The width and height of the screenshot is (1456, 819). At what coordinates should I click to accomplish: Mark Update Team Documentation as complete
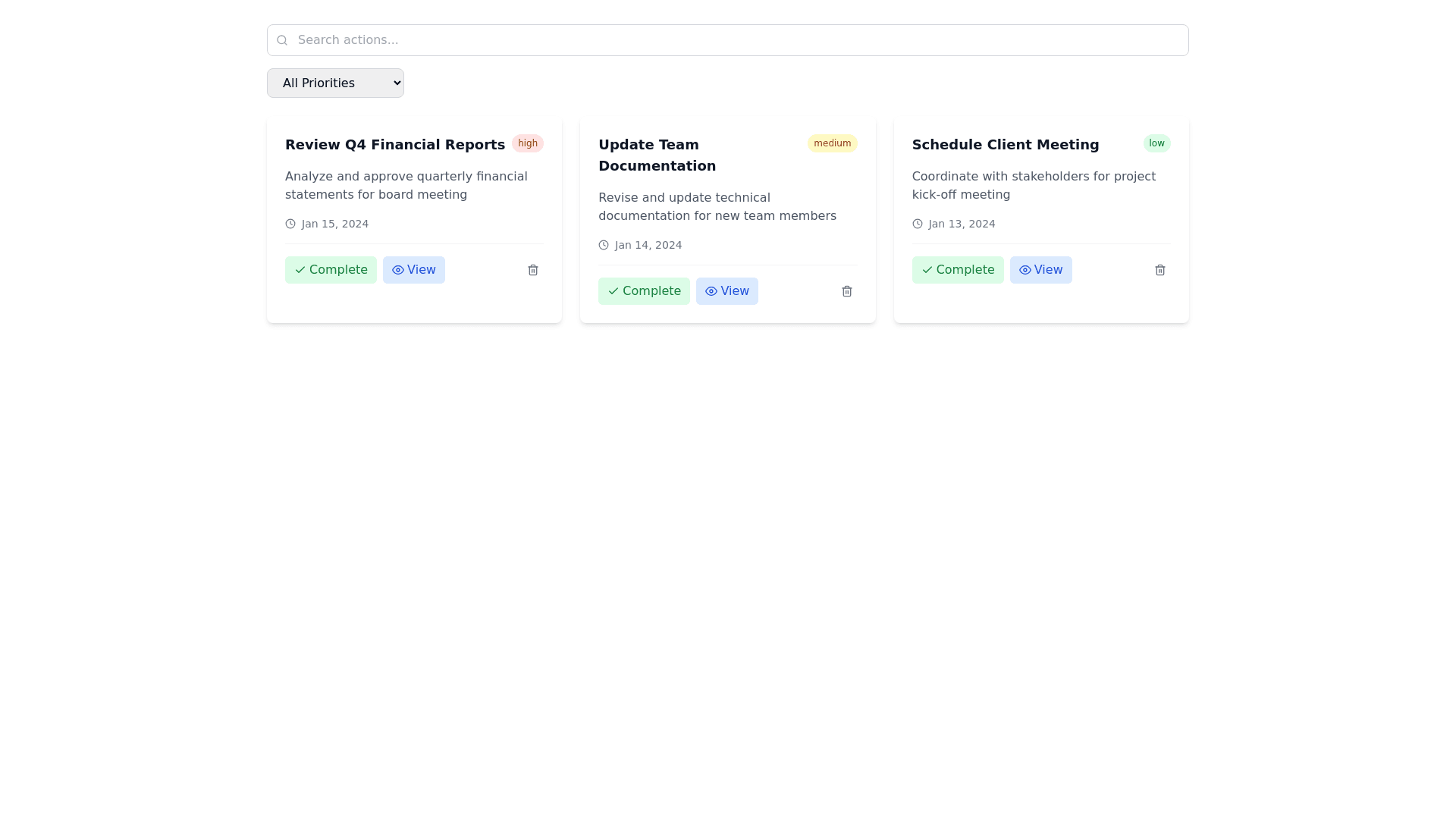tap(644, 291)
